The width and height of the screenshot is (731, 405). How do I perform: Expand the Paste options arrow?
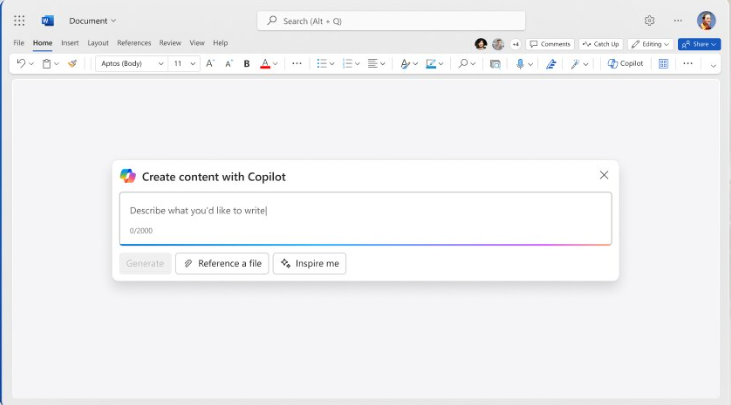pos(56,64)
